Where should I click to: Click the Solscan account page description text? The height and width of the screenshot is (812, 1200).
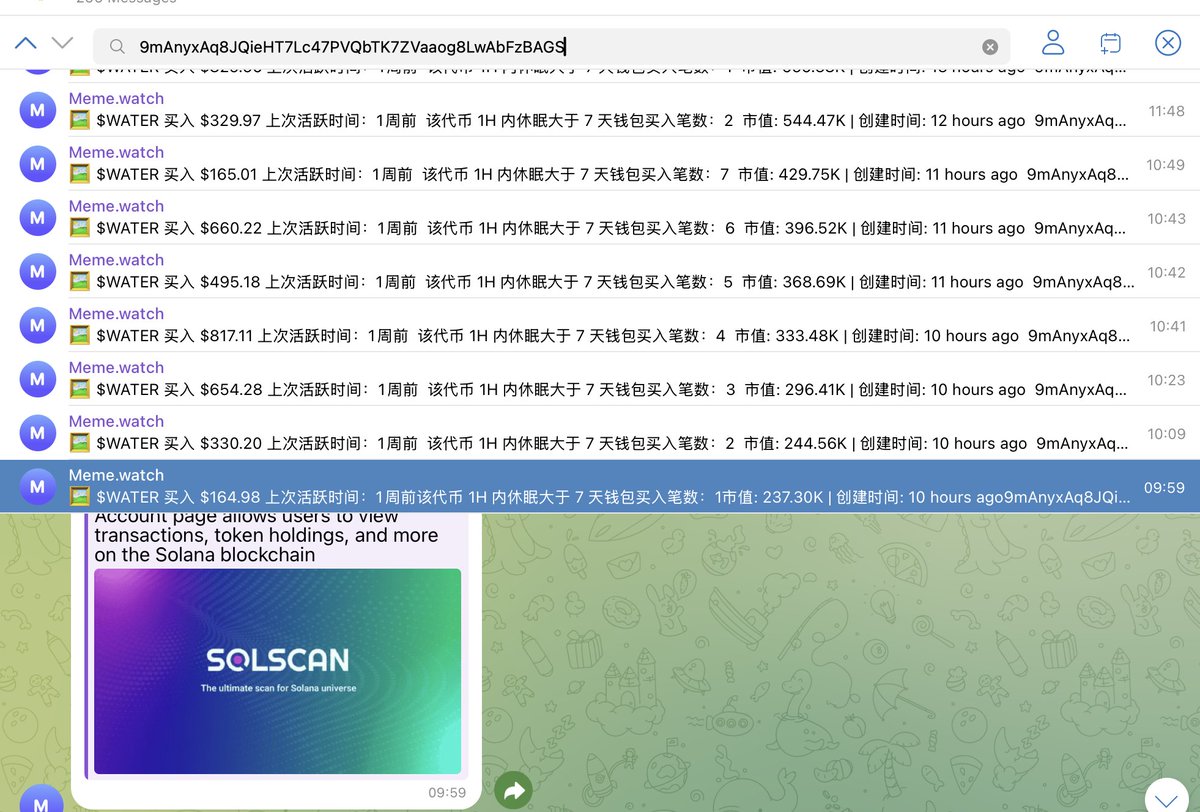266,536
